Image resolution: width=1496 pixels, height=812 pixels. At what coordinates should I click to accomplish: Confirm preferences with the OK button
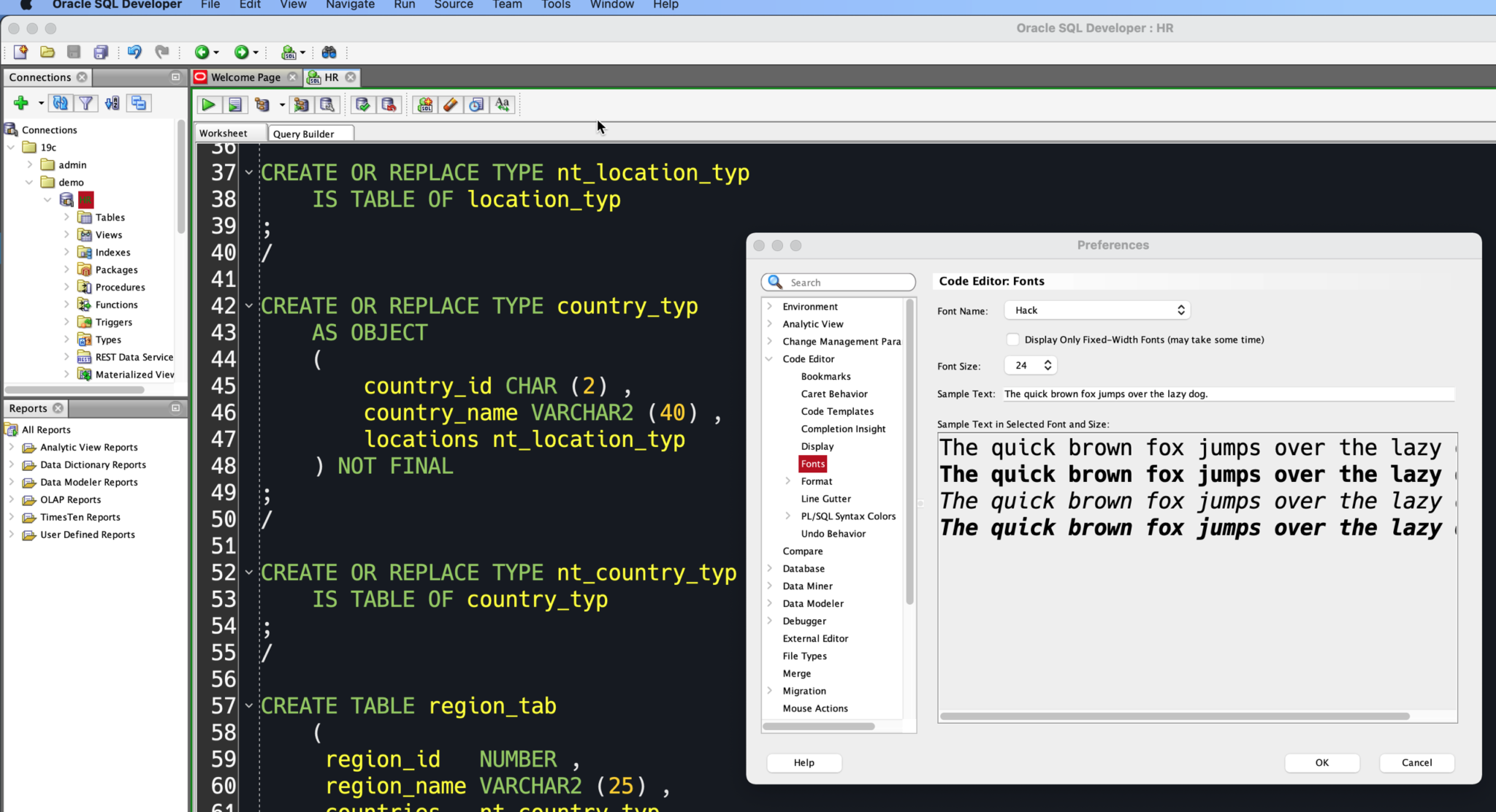point(1321,762)
